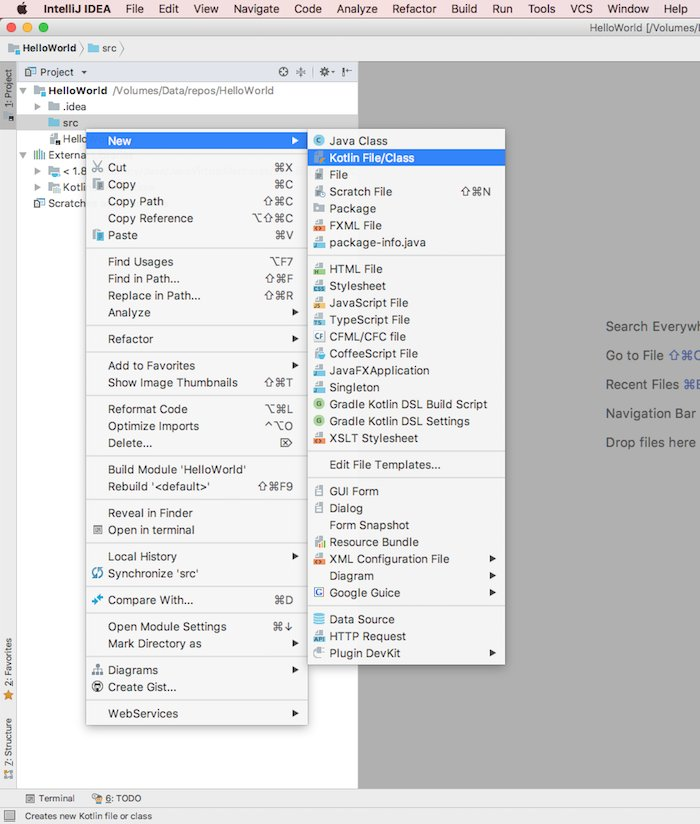Click the Data Source database icon
This screenshot has height=824, width=700.
coord(318,619)
